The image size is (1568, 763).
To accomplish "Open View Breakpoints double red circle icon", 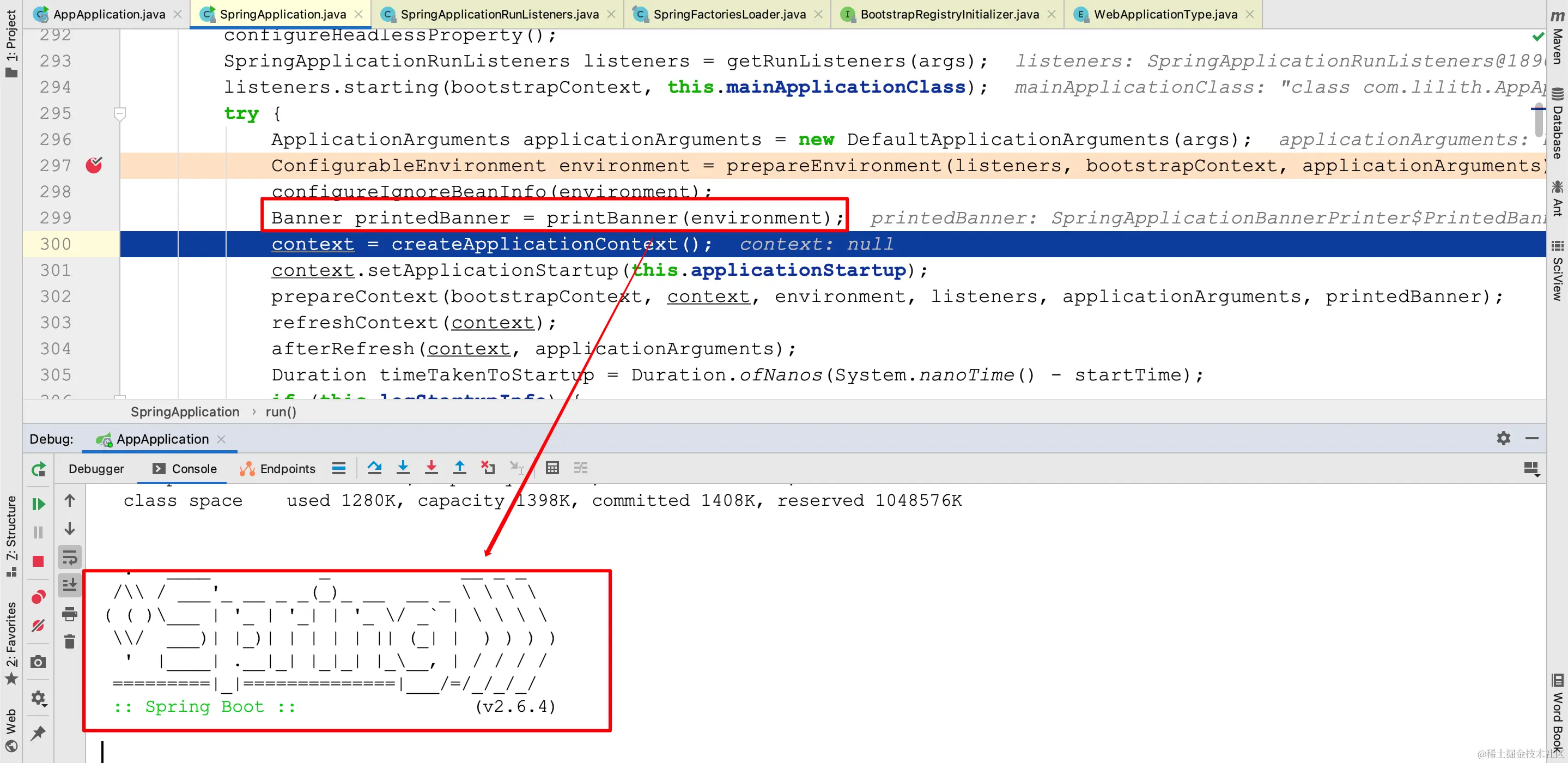I will coord(38,597).
